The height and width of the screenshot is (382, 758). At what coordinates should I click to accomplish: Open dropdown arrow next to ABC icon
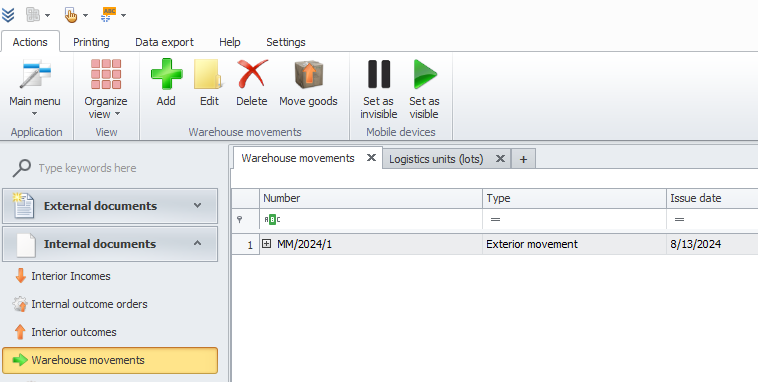[x=123, y=15]
